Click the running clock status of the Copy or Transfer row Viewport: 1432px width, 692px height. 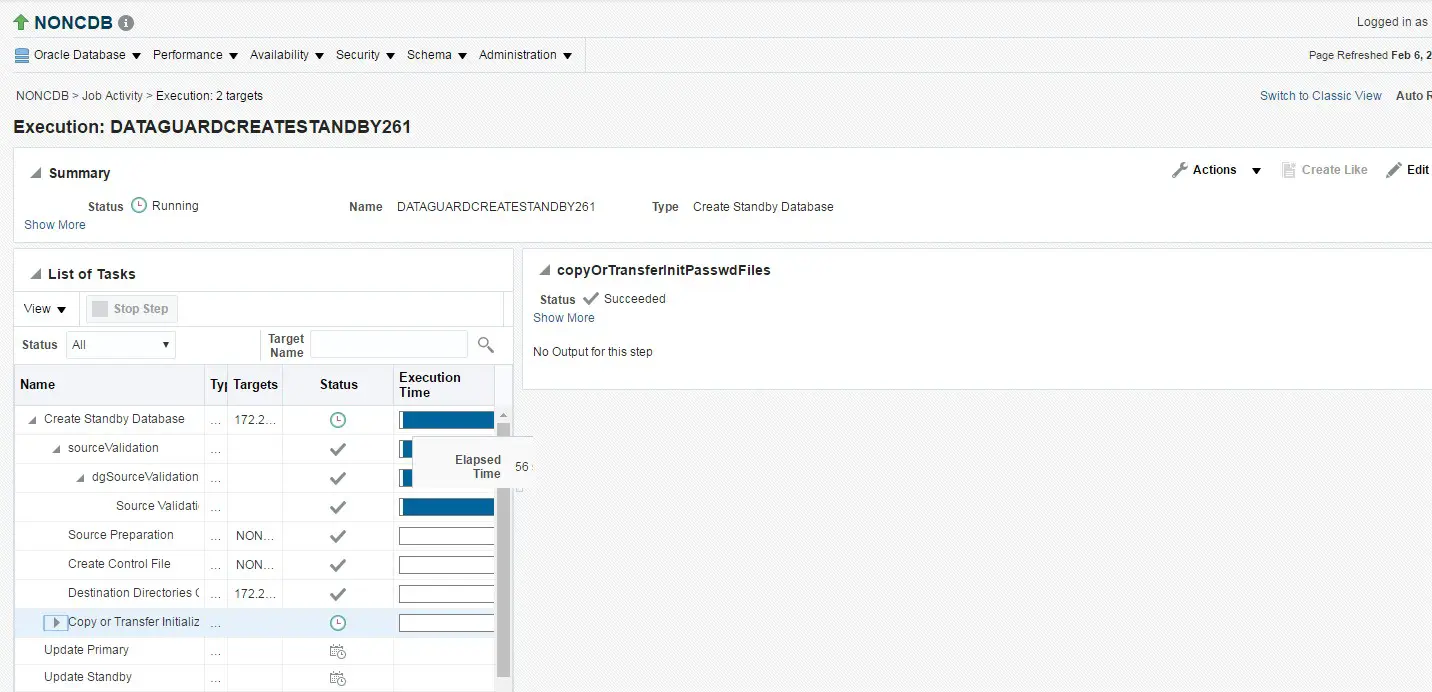point(338,623)
